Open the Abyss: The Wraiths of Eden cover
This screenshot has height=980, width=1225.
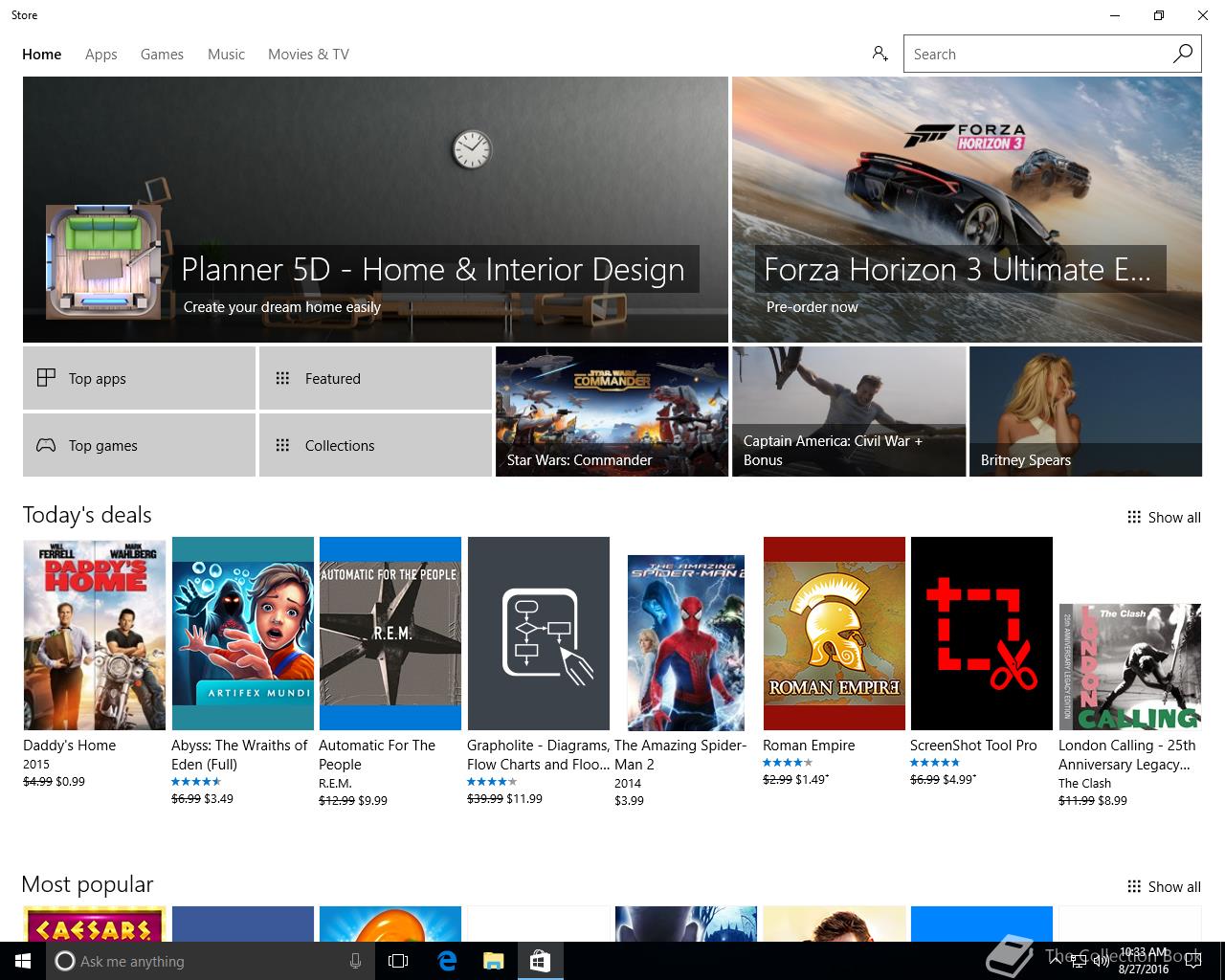click(x=243, y=634)
